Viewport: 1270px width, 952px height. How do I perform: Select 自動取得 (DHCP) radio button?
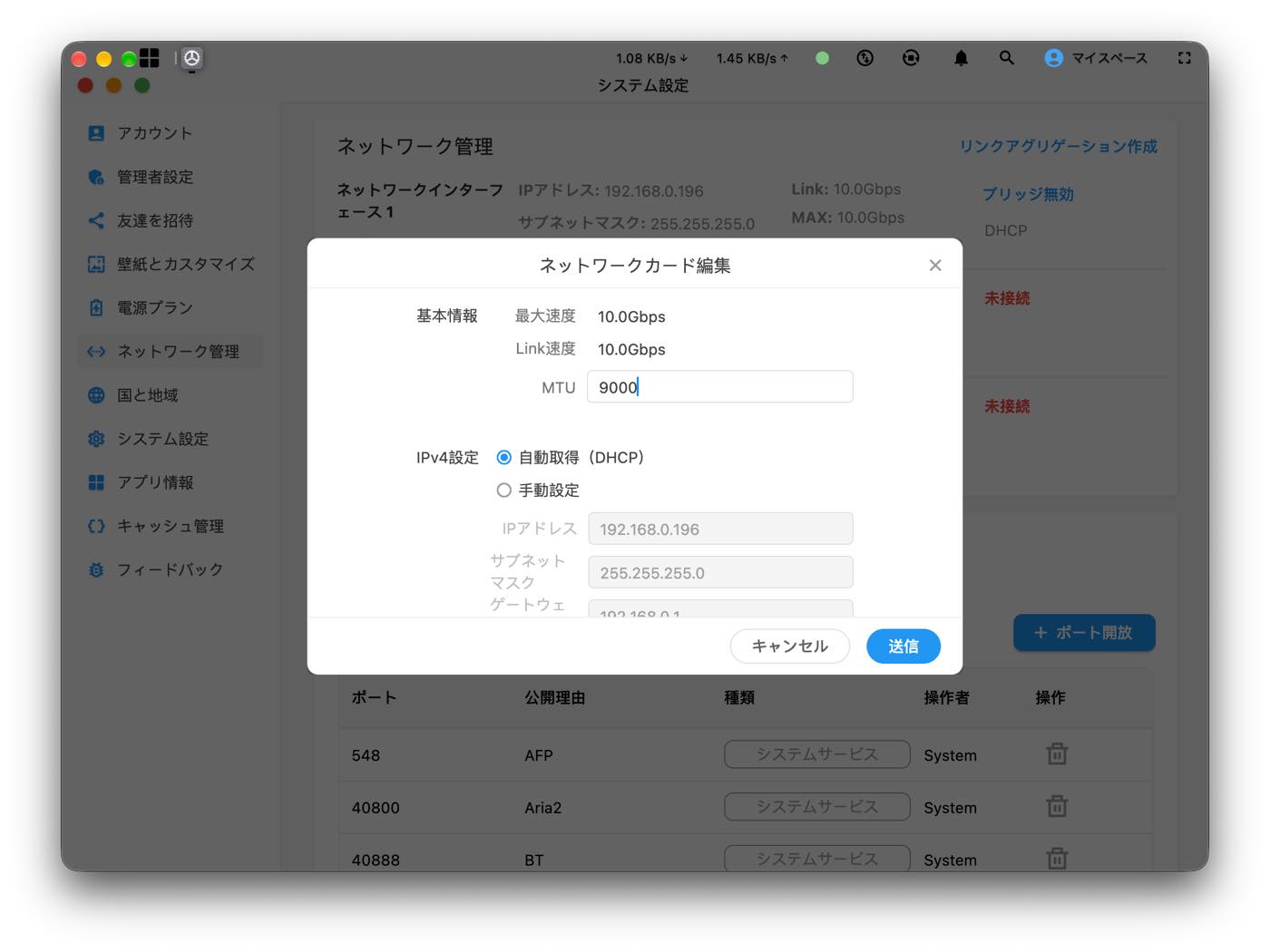coord(503,457)
